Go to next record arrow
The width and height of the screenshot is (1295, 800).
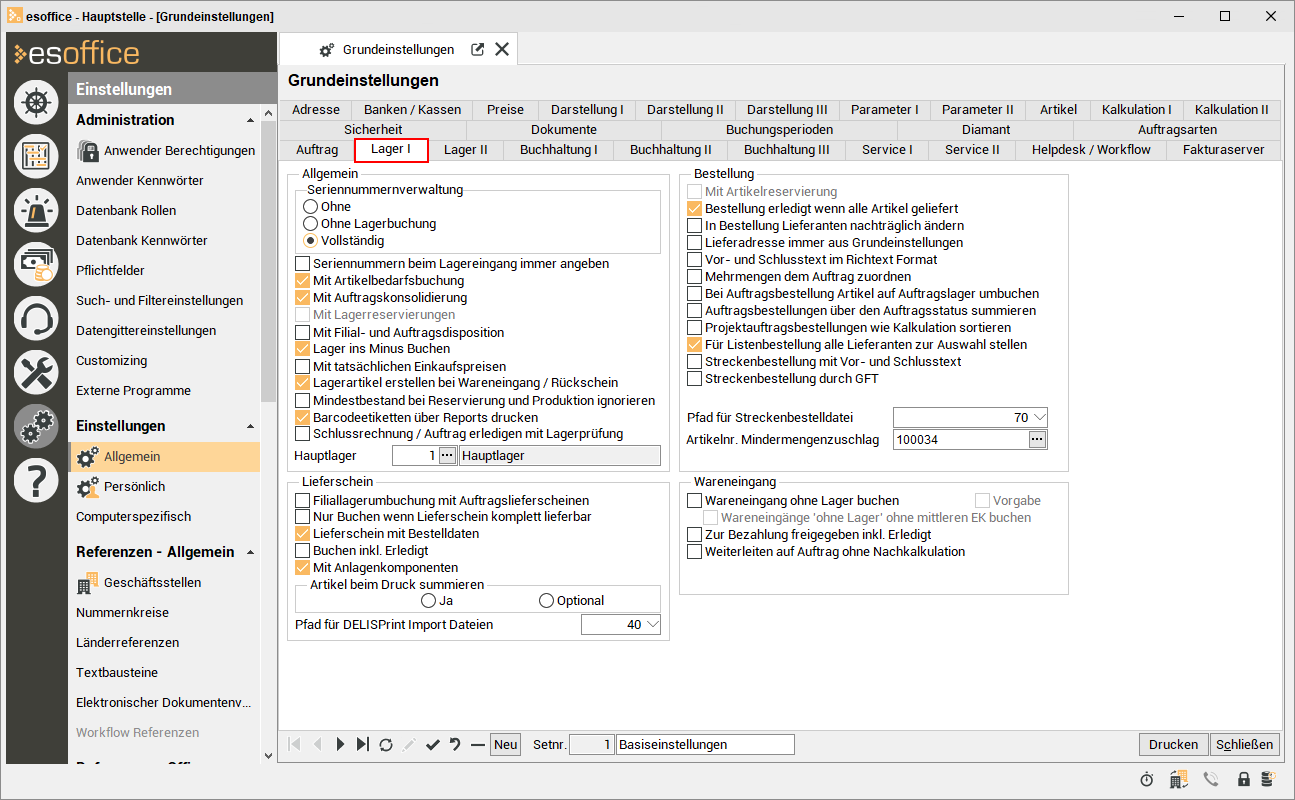coord(340,744)
